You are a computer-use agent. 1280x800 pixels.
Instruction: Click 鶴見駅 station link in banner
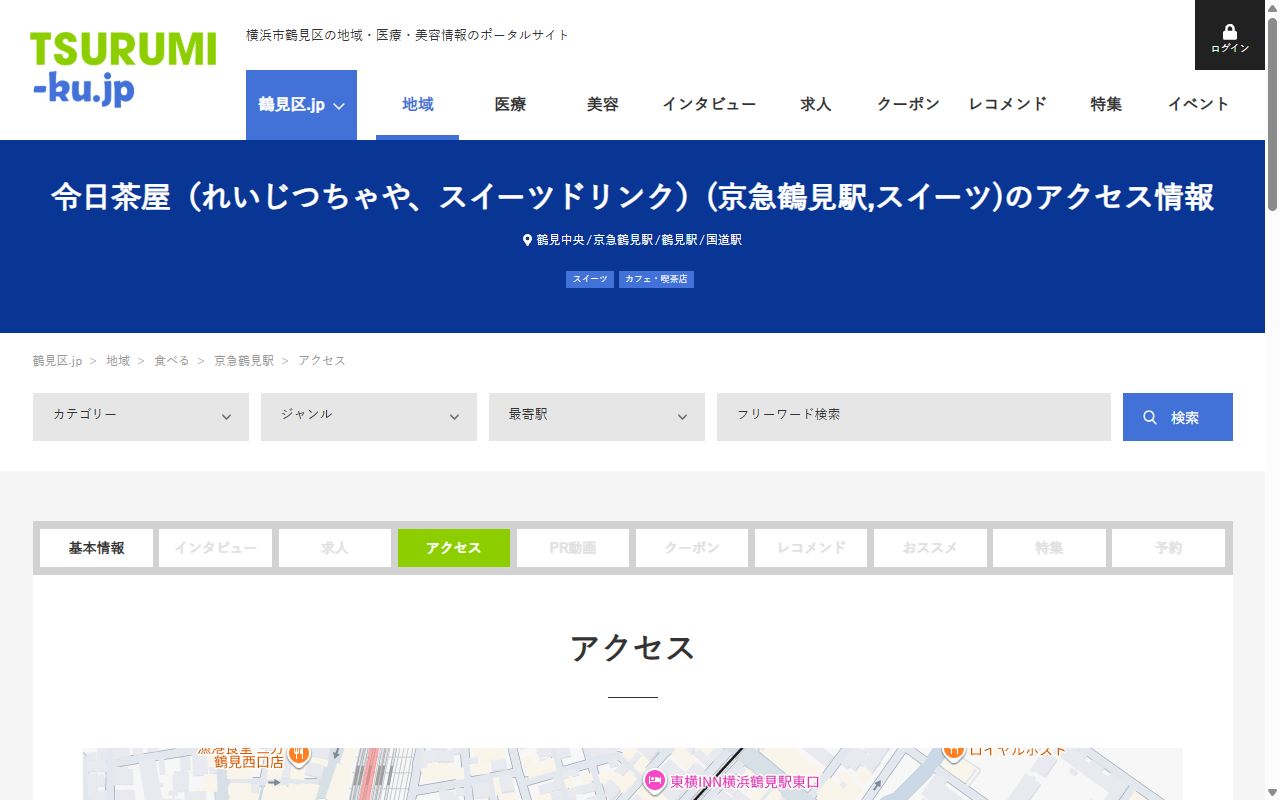679,240
